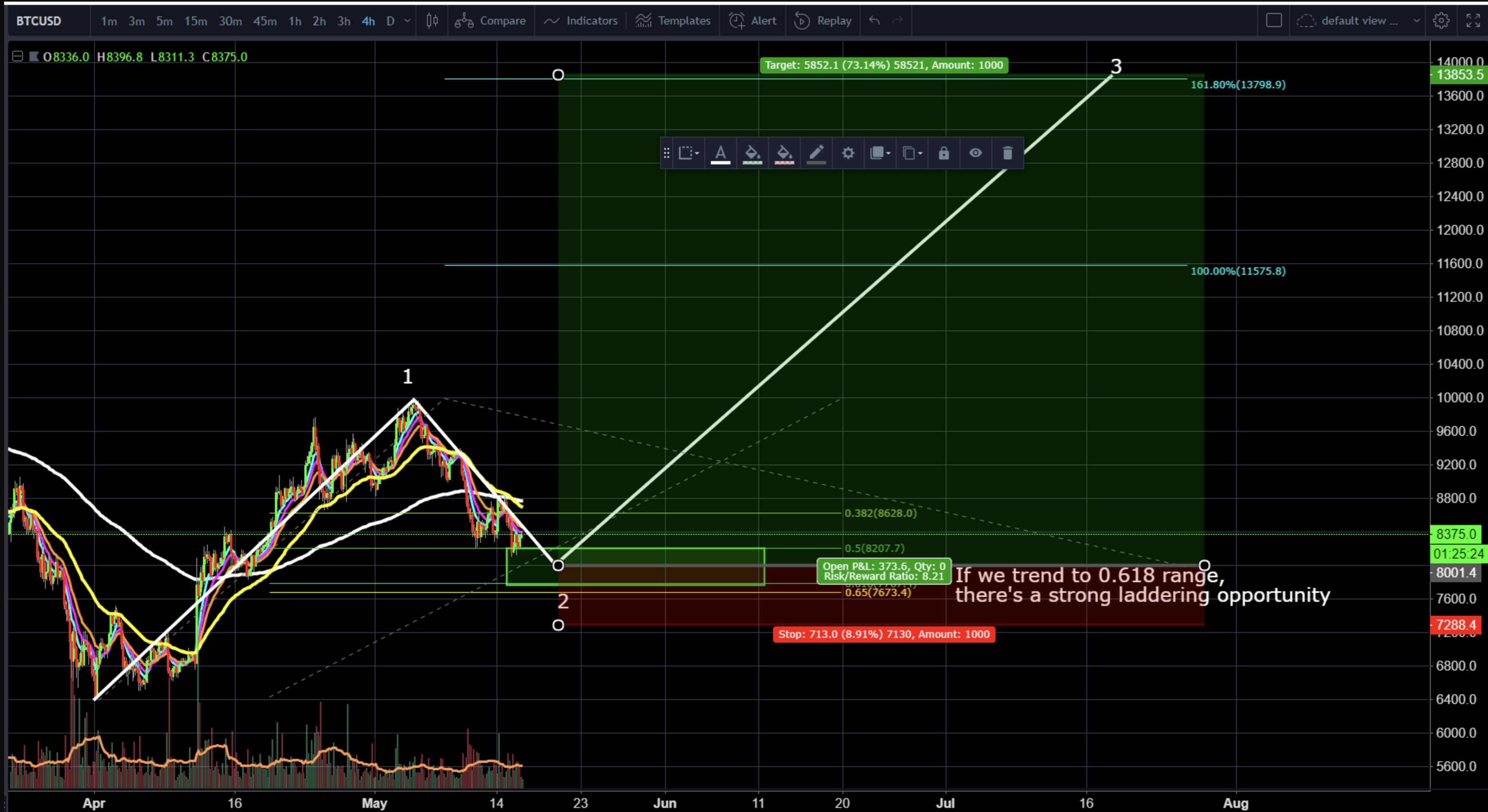This screenshot has height=812, width=1488.
Task: Toggle drawing visibility with eye icon
Action: pos(976,153)
